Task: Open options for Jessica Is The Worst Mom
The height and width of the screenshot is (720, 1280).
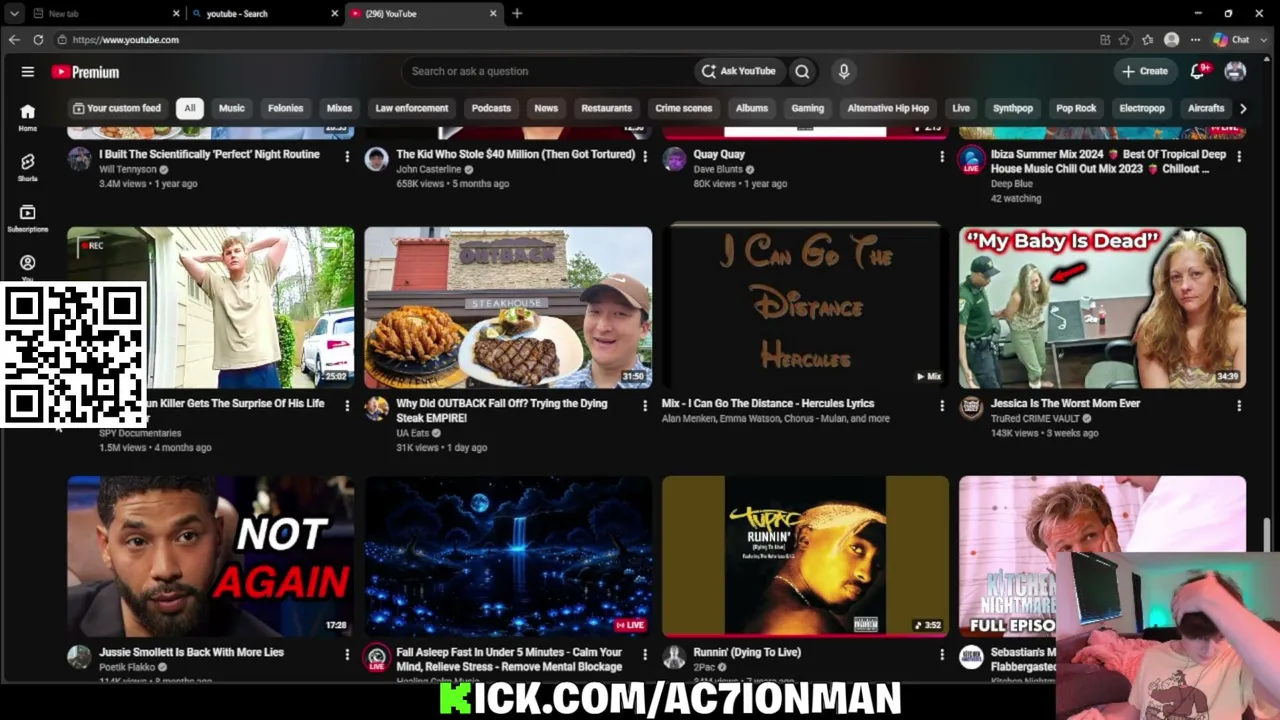Action: [x=1239, y=405]
